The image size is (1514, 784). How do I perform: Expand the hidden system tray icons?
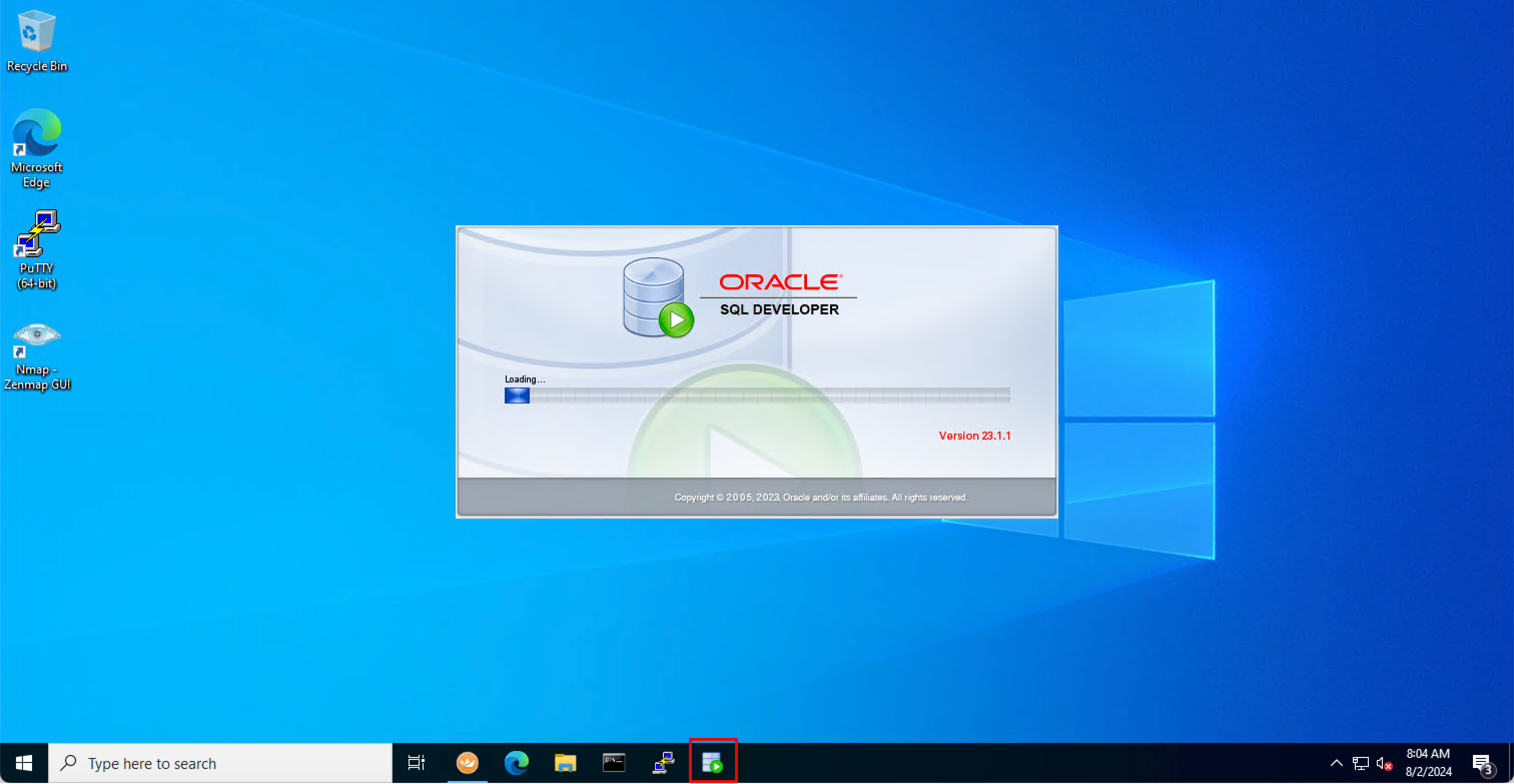pos(1336,763)
